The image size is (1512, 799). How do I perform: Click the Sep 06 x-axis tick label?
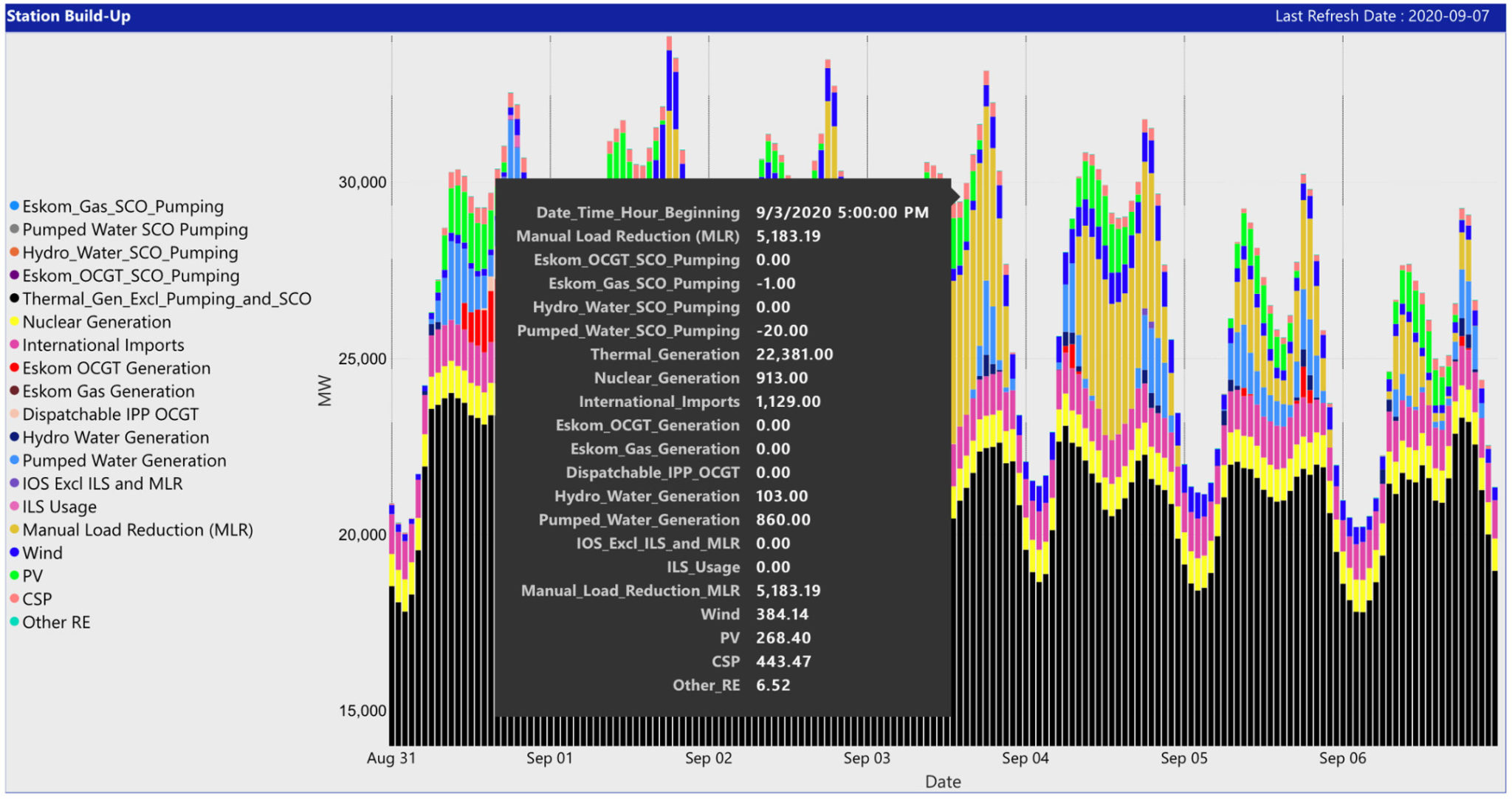tap(1342, 758)
